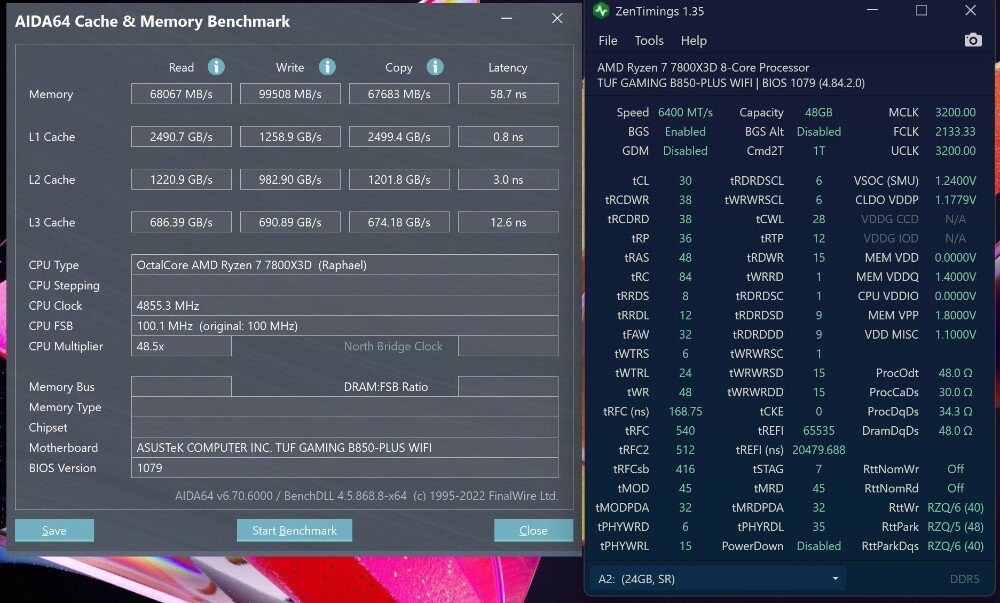Minimize the AIDA64 benchmark window

[x=507, y=18]
